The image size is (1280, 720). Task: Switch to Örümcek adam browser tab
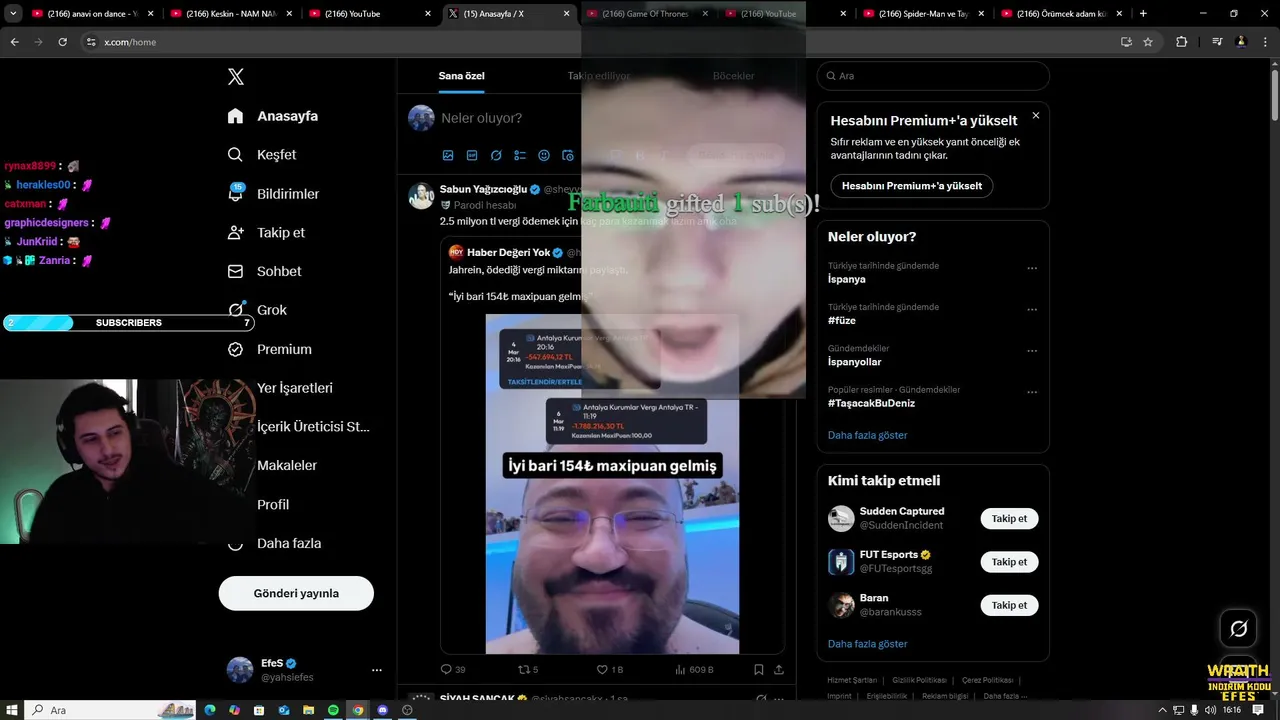(x=1062, y=14)
